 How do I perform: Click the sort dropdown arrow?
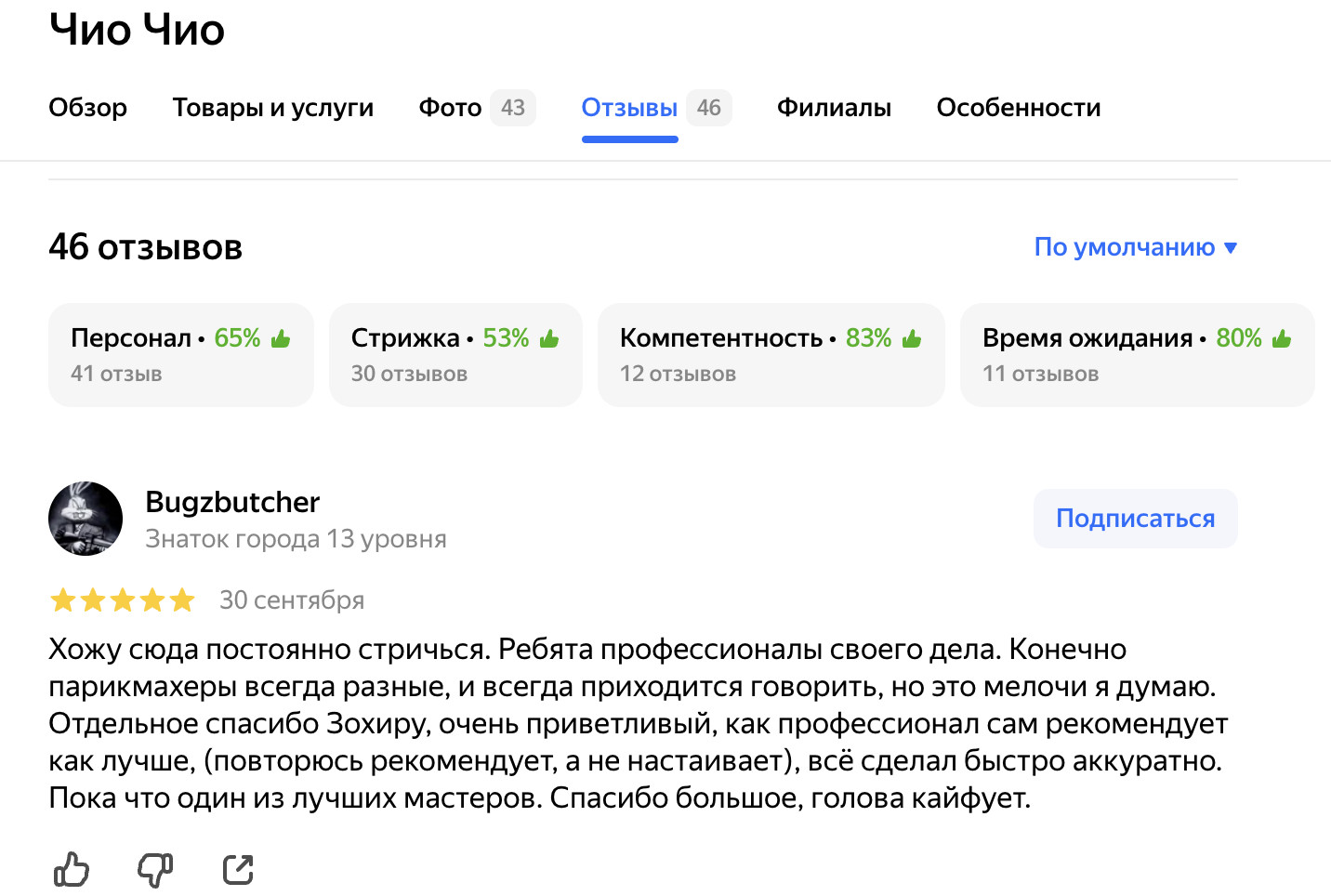[x=1231, y=248]
